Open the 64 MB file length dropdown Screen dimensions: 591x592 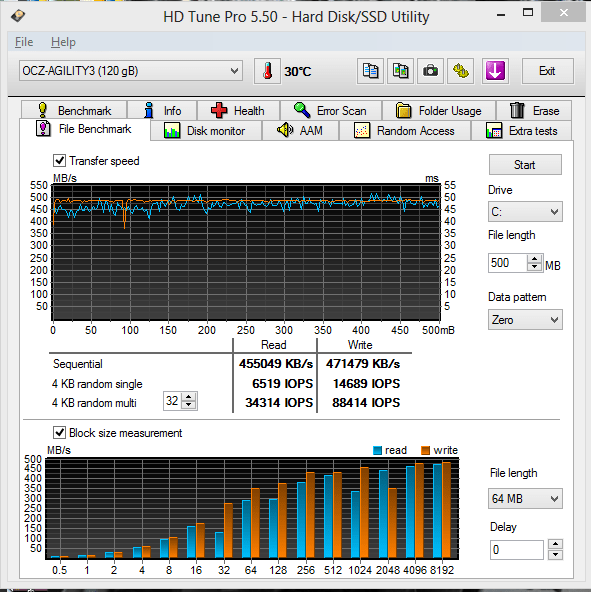point(525,499)
